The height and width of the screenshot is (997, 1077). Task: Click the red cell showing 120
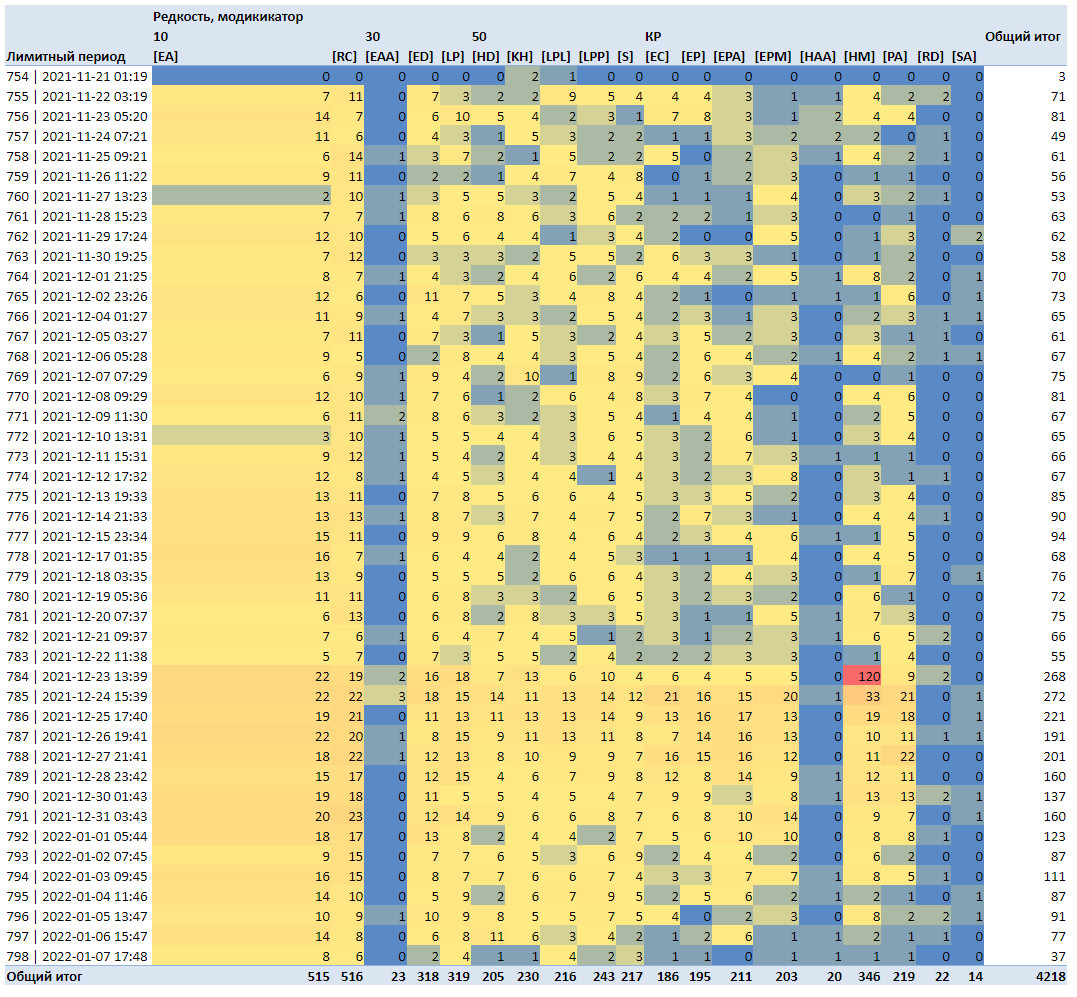[x=861, y=676]
